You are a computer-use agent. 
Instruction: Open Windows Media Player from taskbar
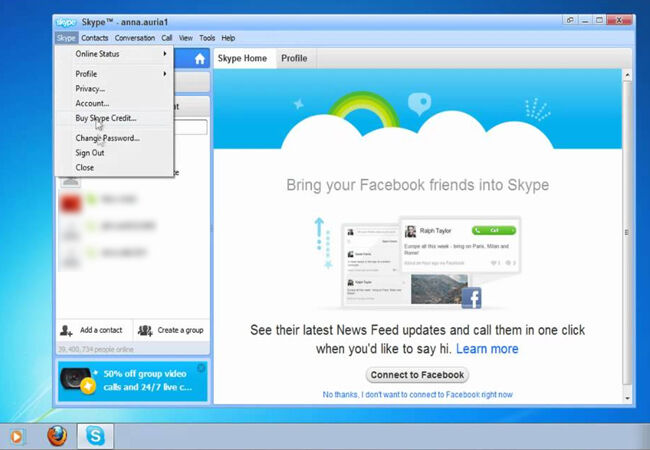[17, 437]
